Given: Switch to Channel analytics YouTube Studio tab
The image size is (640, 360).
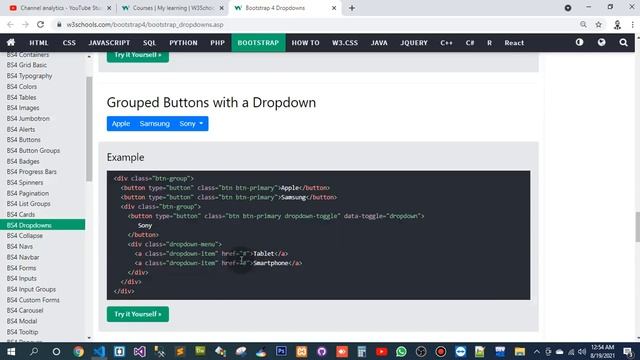Looking at the screenshot, I should point(60,8).
